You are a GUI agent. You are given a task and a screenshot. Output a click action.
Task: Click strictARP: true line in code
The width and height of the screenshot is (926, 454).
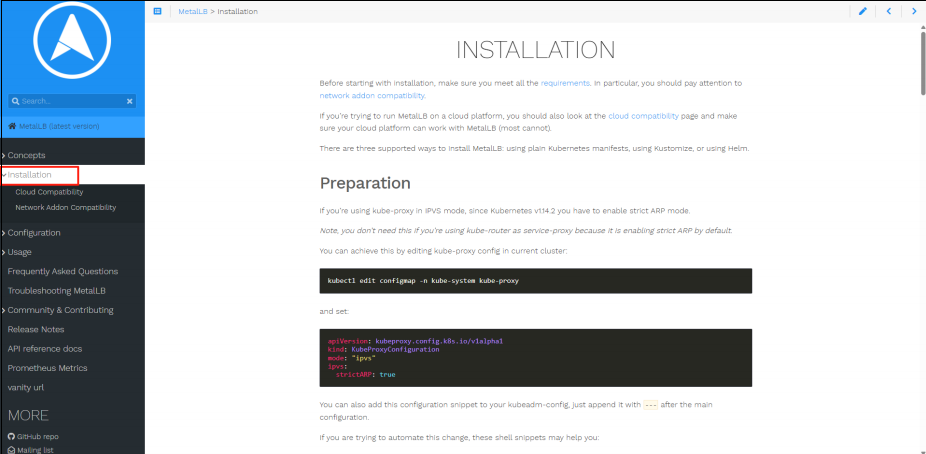[x=366, y=374]
